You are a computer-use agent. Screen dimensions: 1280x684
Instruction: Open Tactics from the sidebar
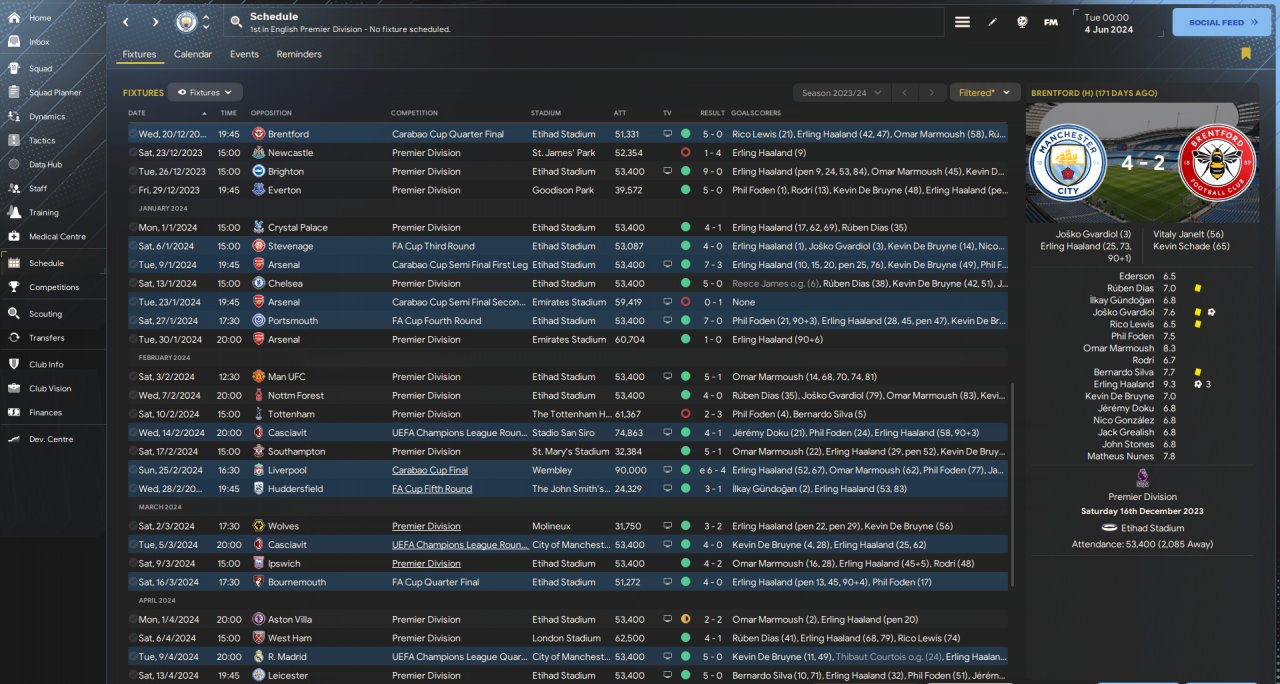(x=42, y=140)
